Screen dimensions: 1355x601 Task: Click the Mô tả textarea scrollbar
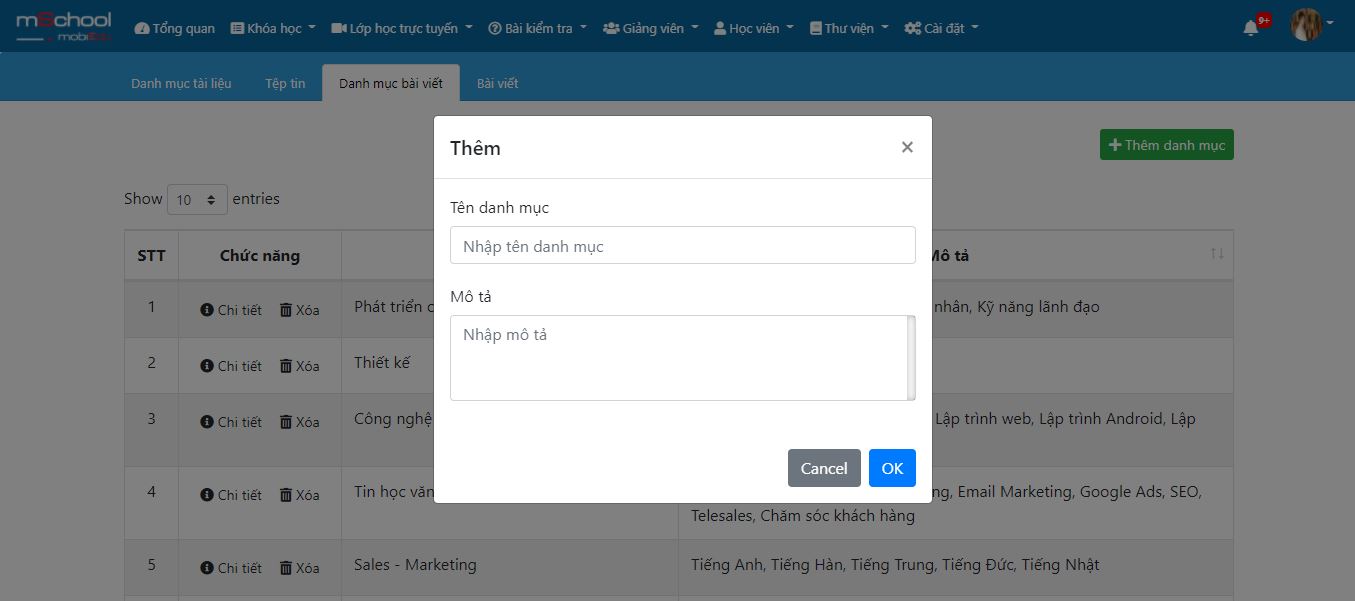tap(911, 358)
